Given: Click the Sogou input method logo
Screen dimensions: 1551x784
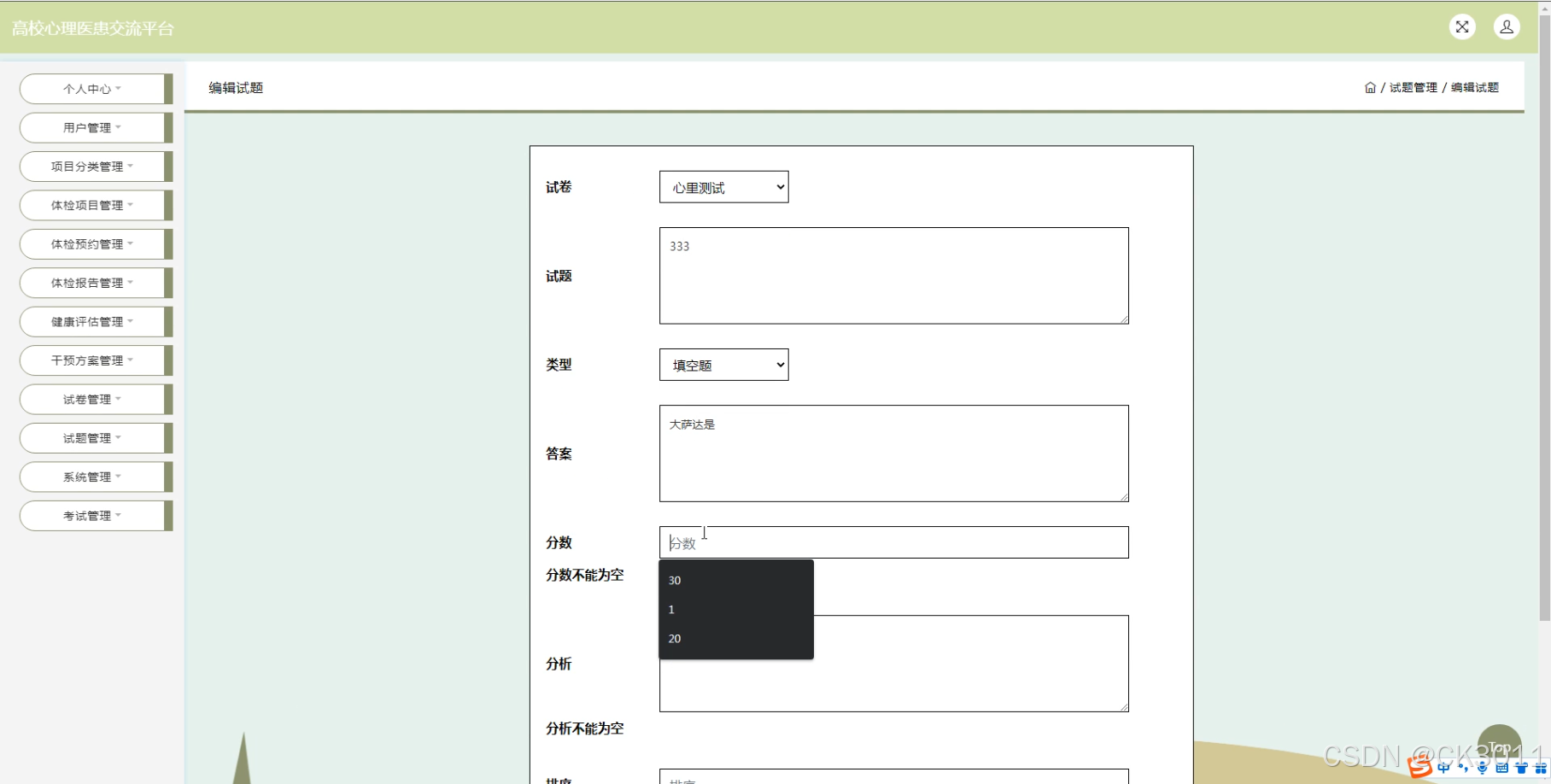Looking at the screenshot, I should pyautogui.click(x=1419, y=768).
